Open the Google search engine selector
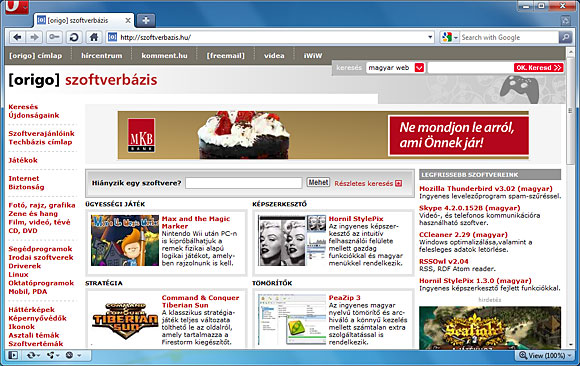The height and width of the screenshot is (366, 580). coord(449,37)
